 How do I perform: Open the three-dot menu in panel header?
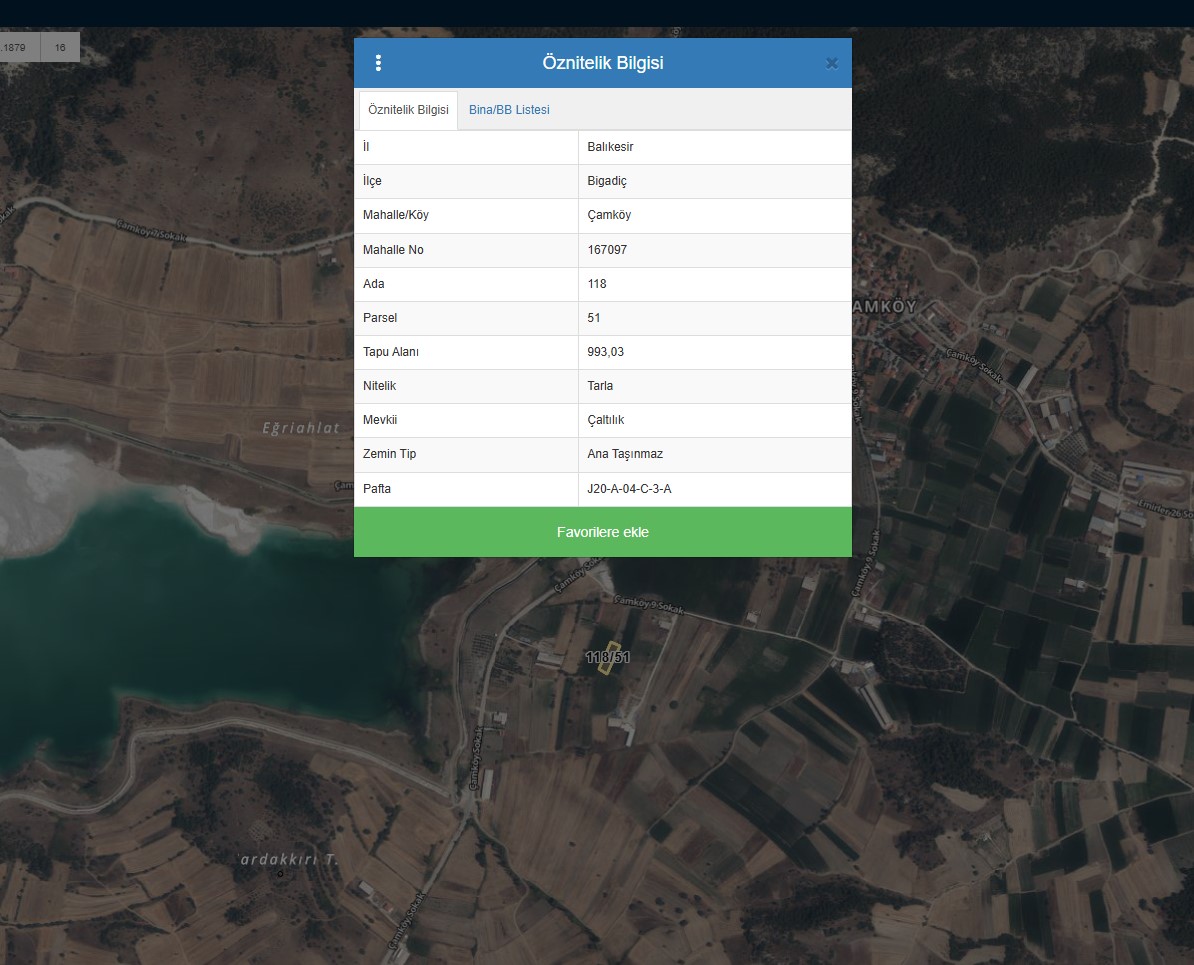click(x=378, y=63)
